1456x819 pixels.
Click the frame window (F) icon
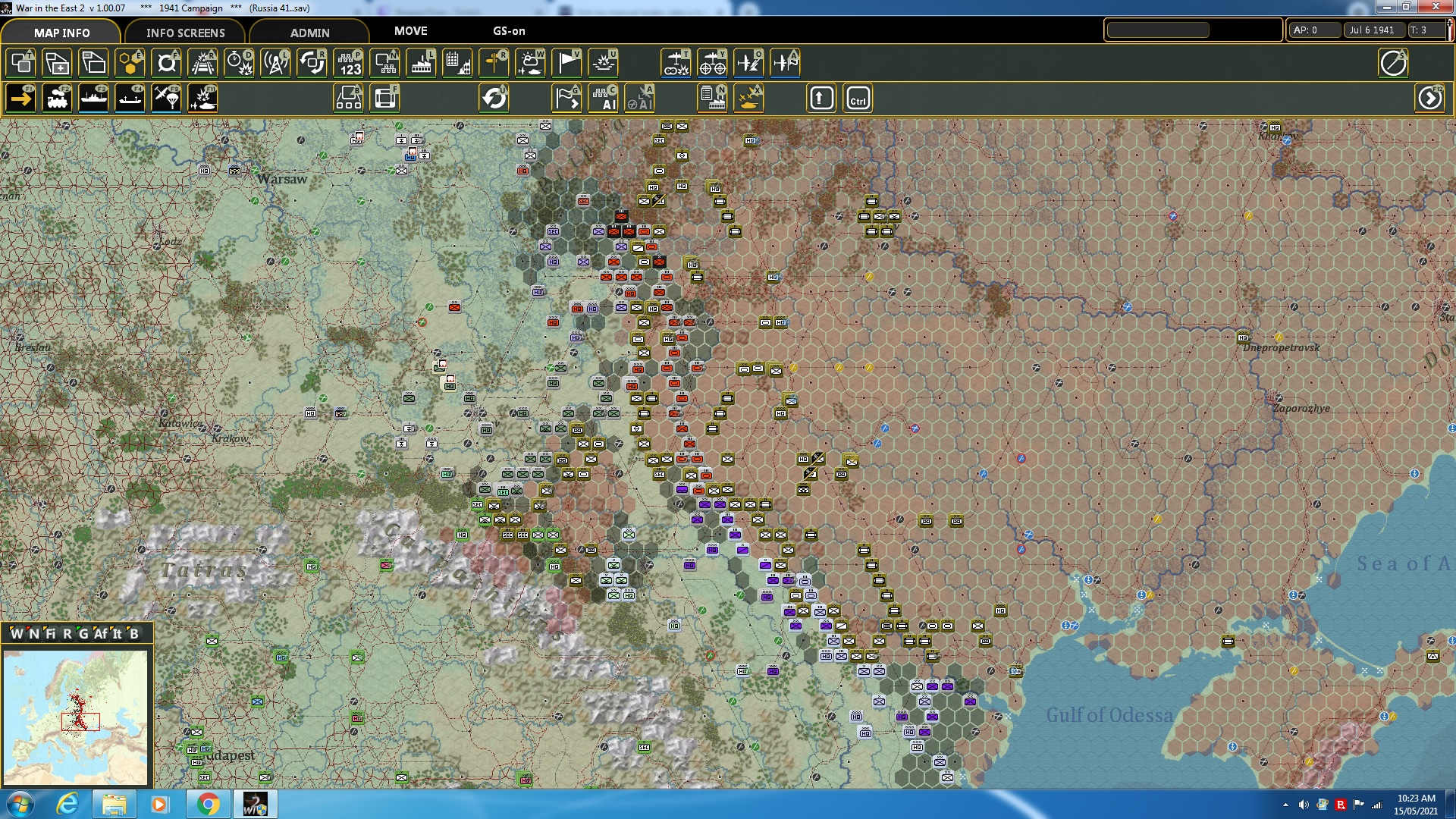click(x=385, y=99)
